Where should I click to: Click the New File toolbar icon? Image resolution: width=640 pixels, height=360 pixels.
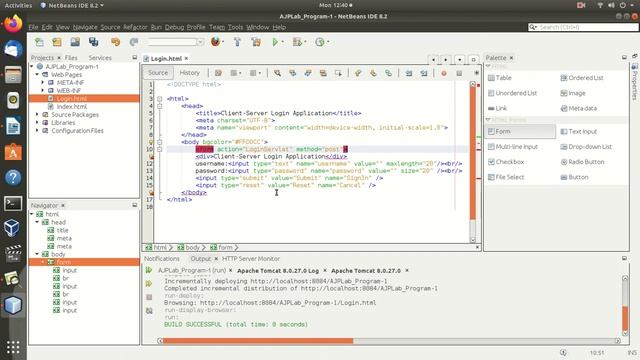click(x=39, y=42)
